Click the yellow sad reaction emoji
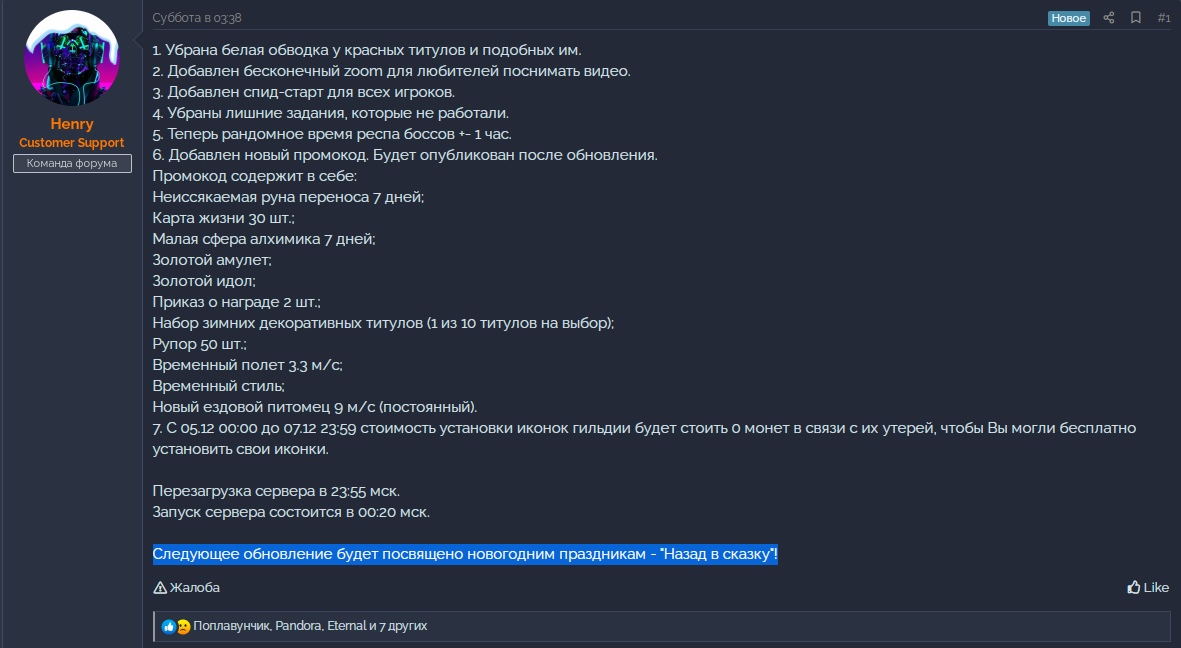 (183, 627)
